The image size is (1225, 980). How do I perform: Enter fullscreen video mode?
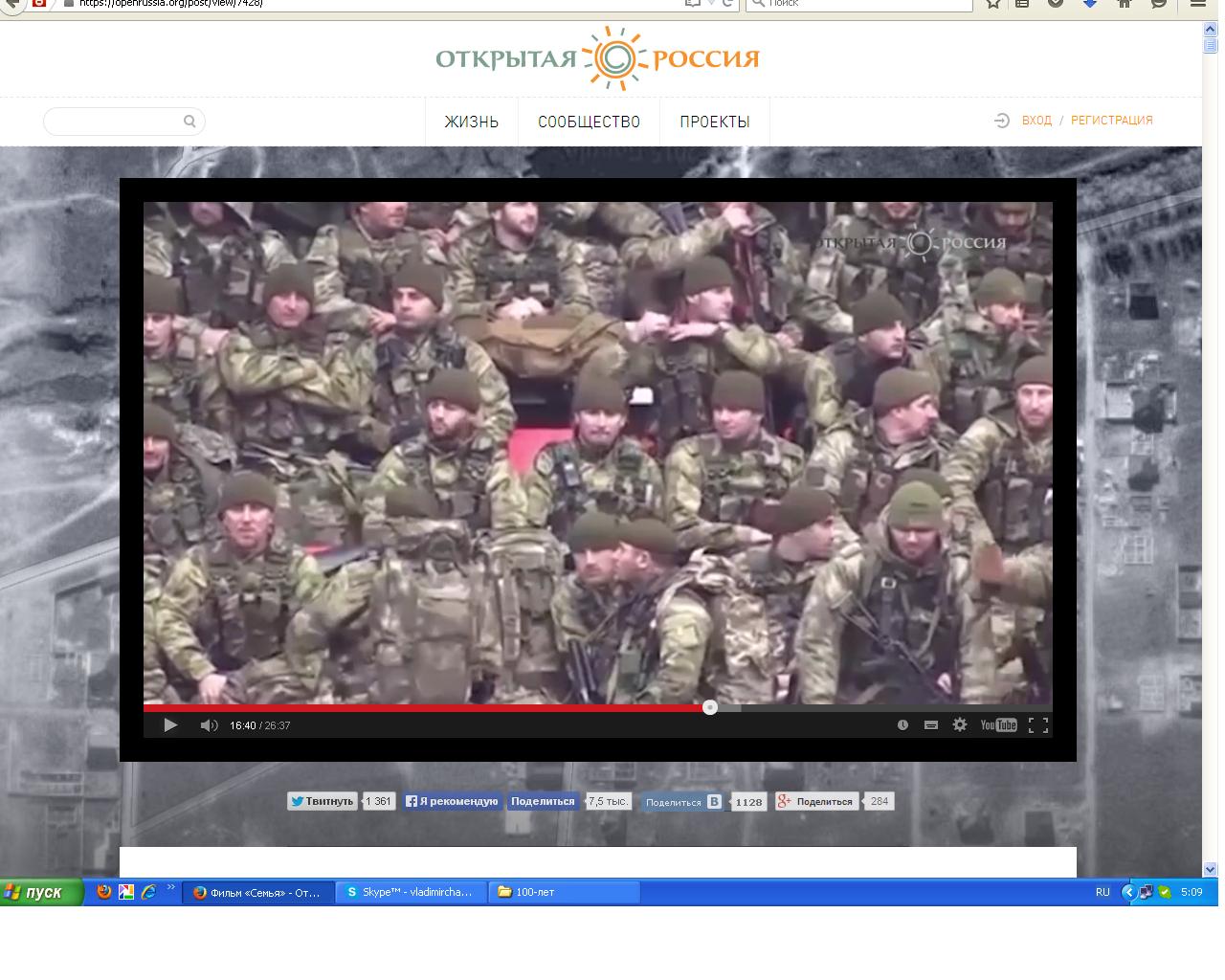tap(1037, 725)
